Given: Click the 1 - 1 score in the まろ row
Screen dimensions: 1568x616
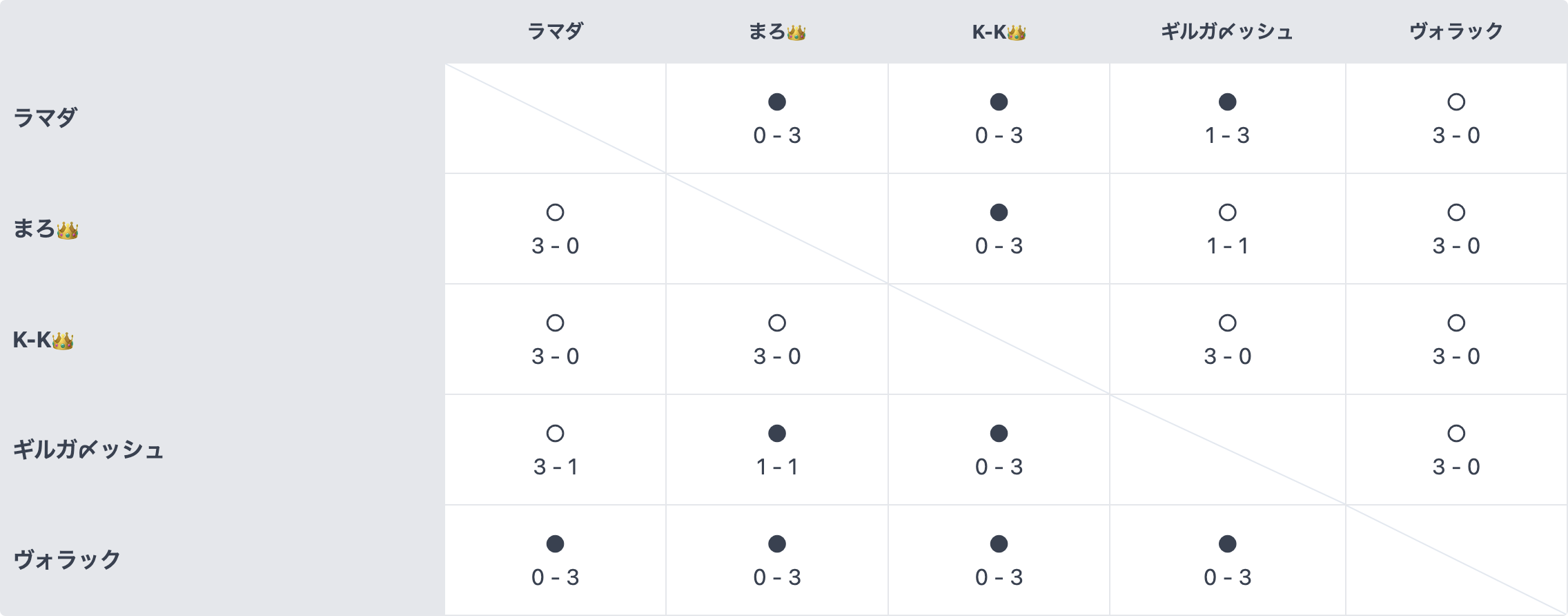Looking at the screenshot, I should point(1227,246).
